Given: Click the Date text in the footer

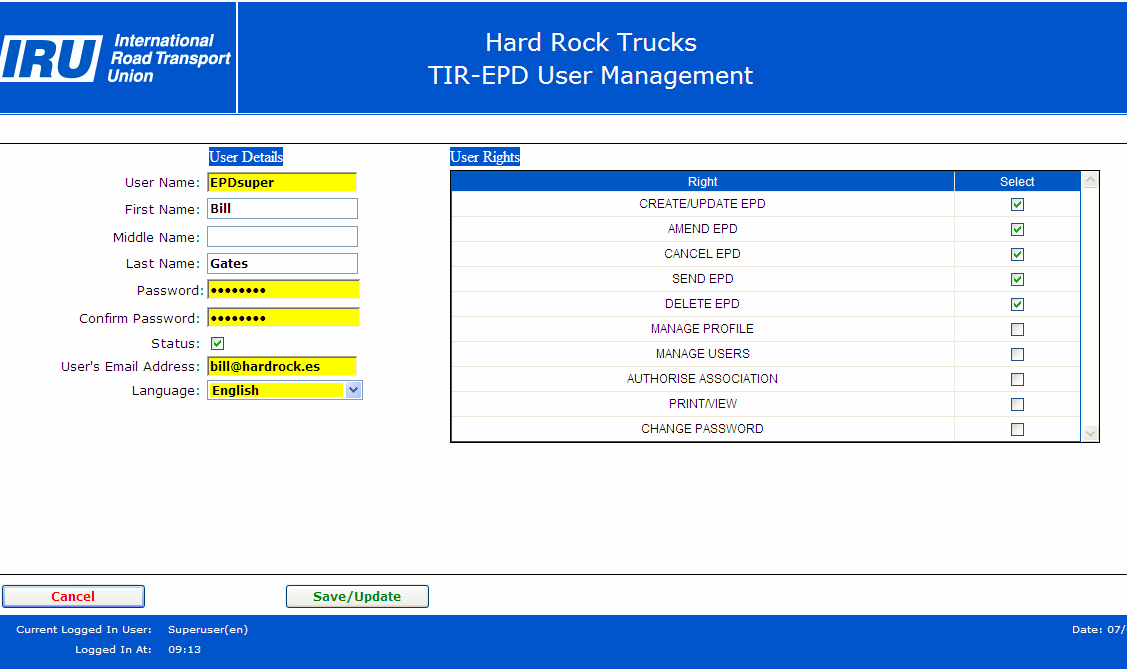Looking at the screenshot, I should [1099, 629].
